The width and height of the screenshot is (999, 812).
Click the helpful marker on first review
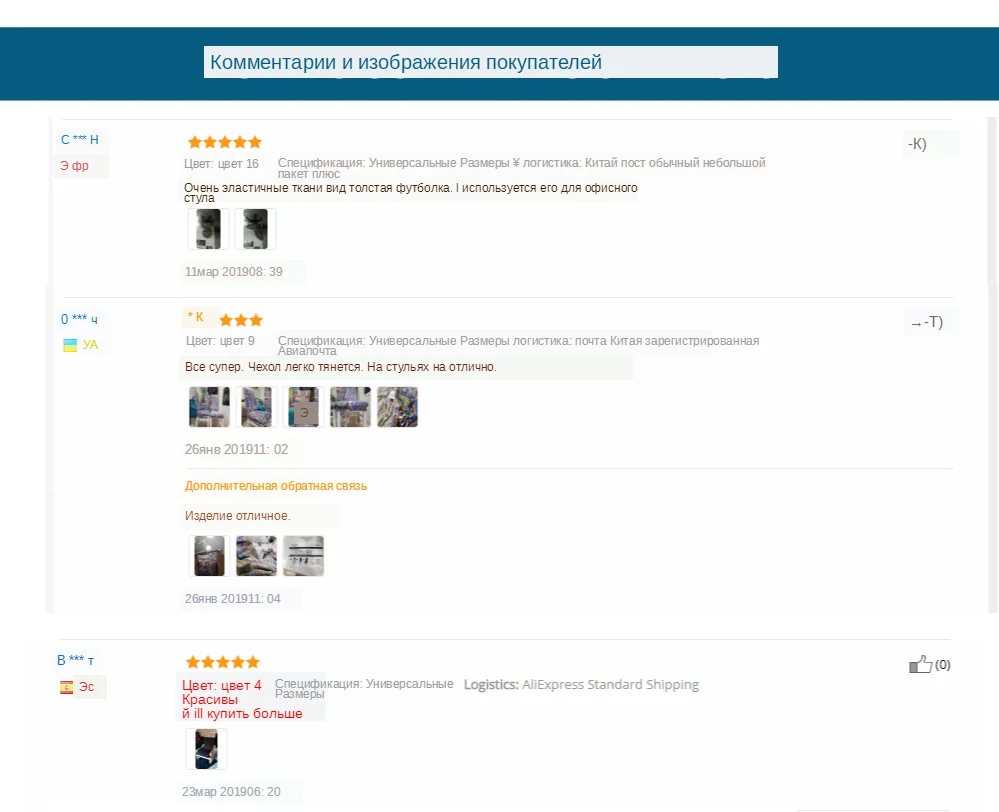pos(917,144)
